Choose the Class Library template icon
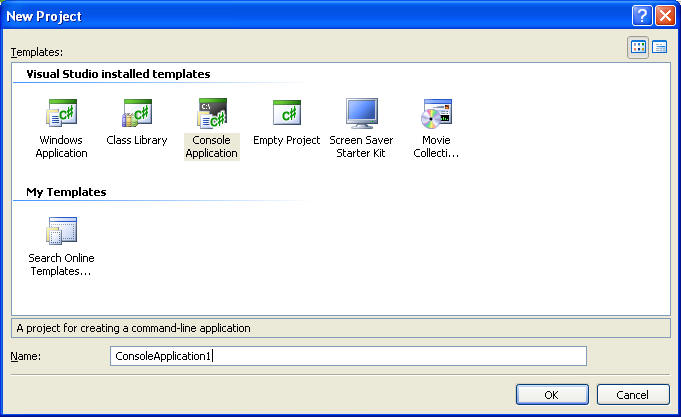681x417 pixels. (x=136, y=114)
